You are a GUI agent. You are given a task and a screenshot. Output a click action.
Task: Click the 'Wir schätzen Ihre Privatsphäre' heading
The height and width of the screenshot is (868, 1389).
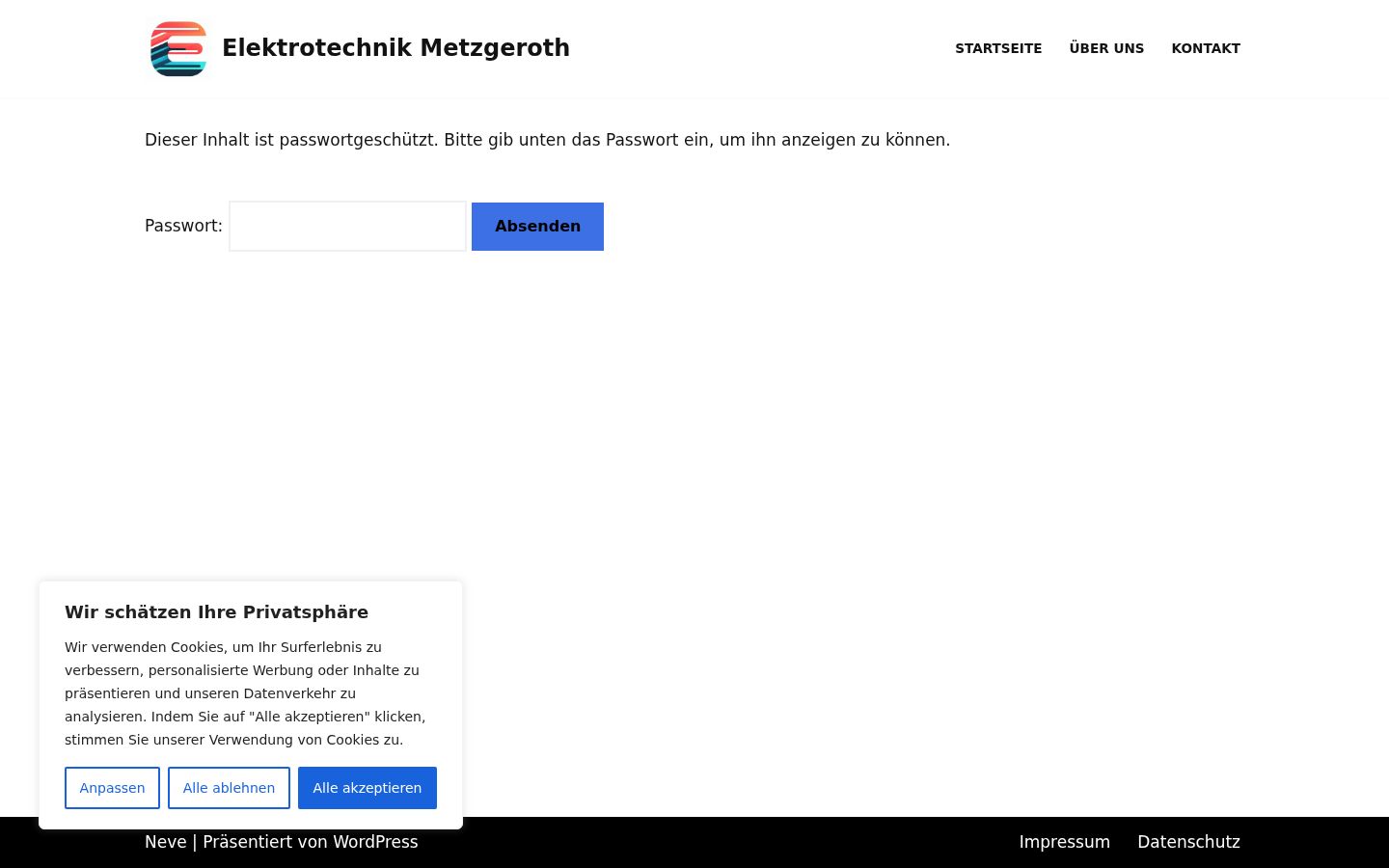216,612
